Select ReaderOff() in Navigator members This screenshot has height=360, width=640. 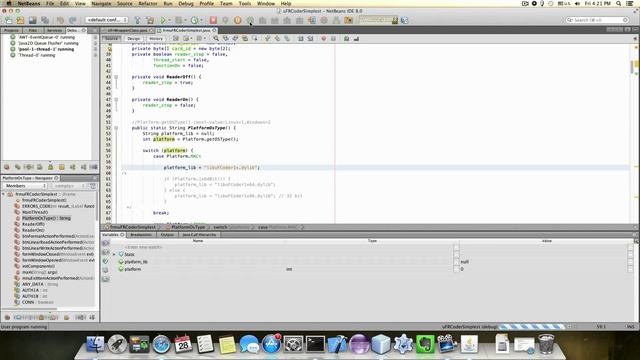pyautogui.click(x=33, y=224)
